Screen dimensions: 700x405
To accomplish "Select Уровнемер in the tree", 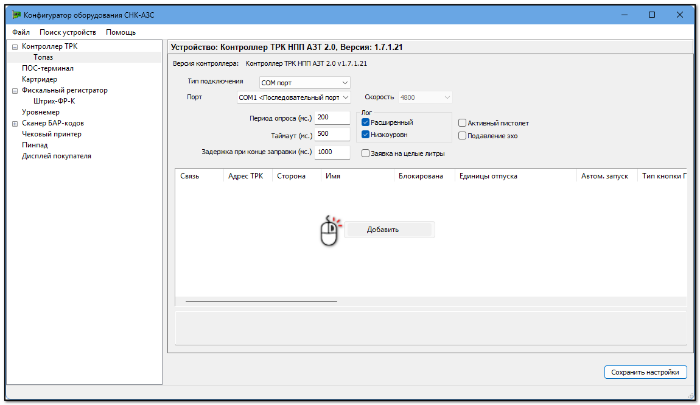I will 40,112.
